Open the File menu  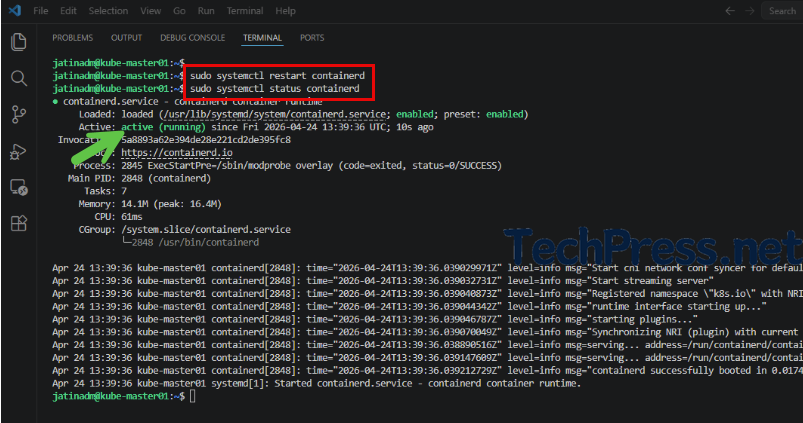40,11
